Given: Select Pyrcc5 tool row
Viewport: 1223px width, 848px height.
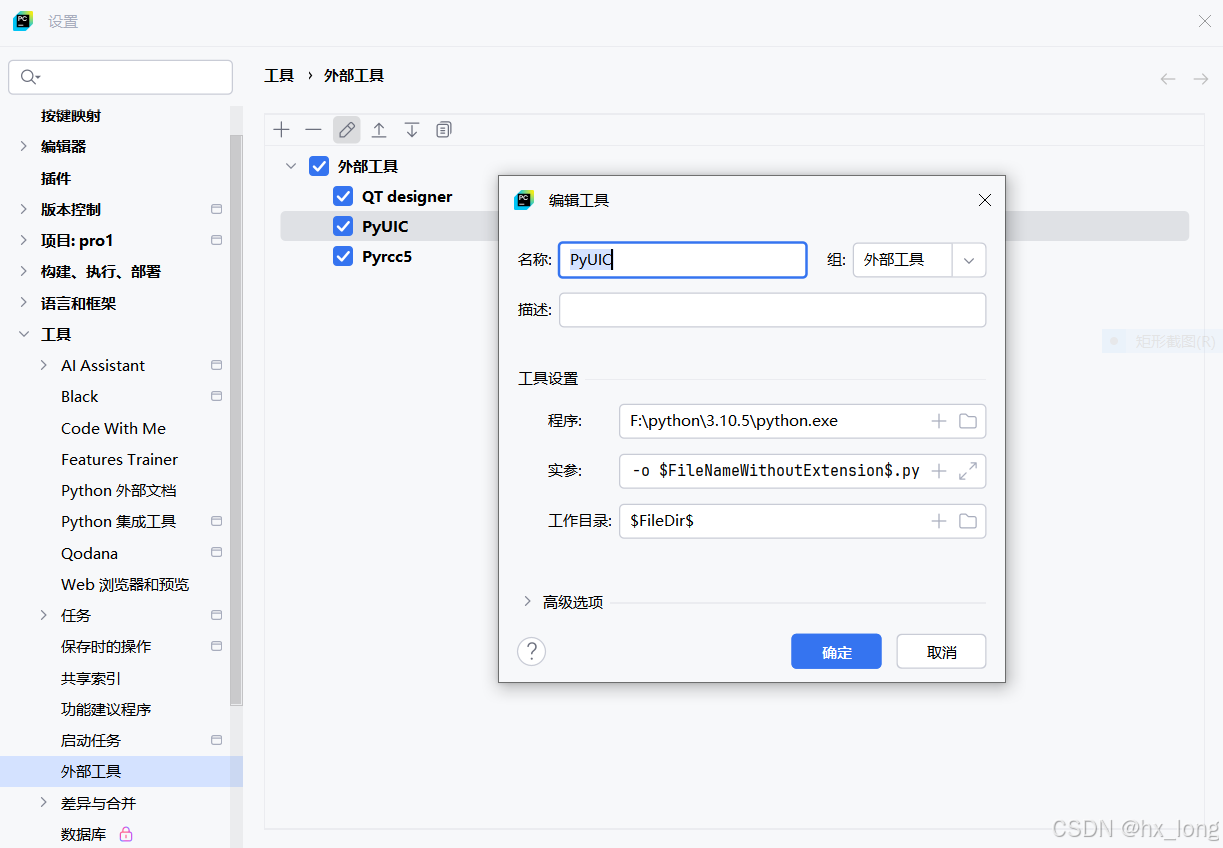Looking at the screenshot, I should [387, 256].
